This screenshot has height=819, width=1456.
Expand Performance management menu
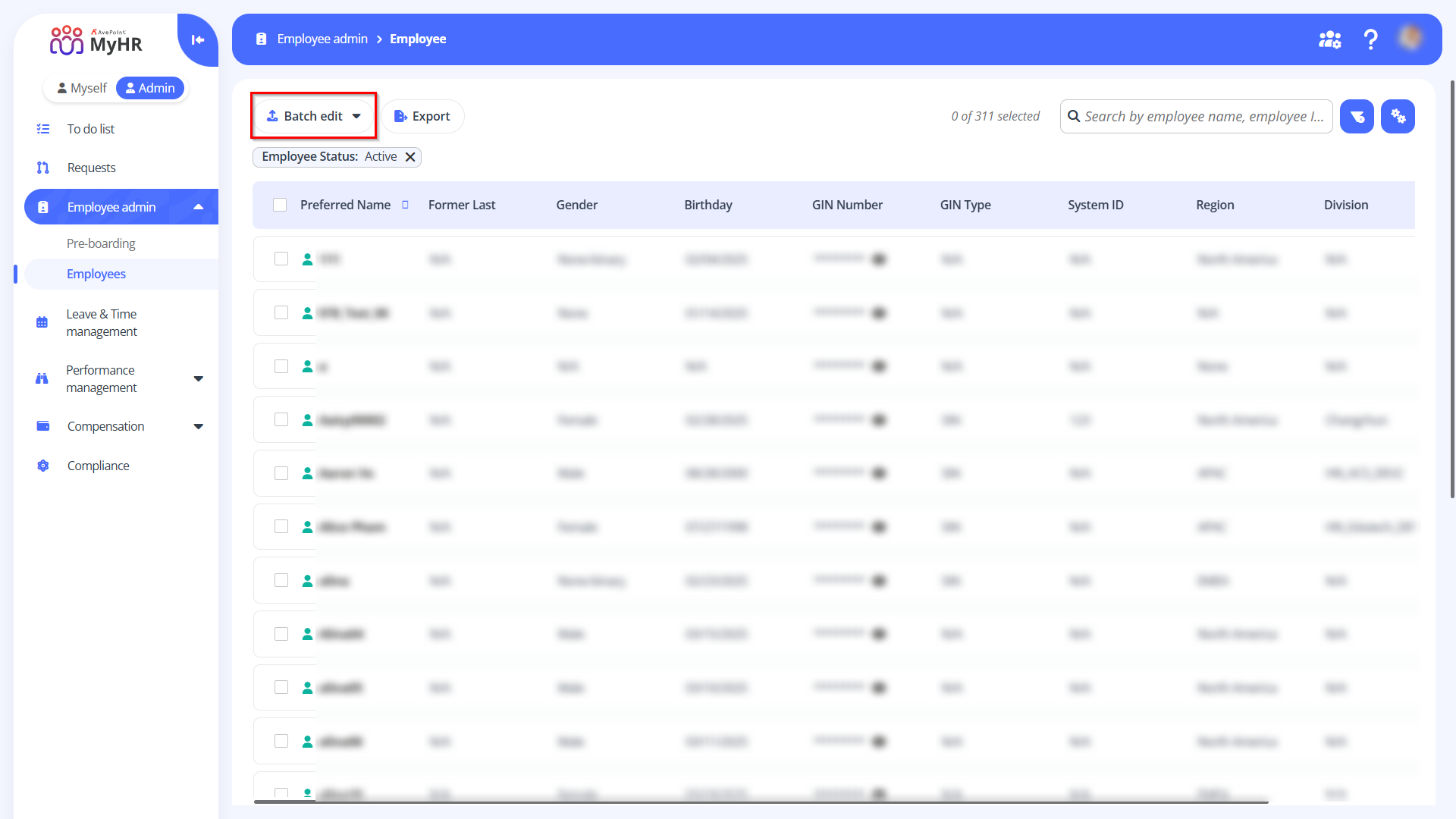199,378
